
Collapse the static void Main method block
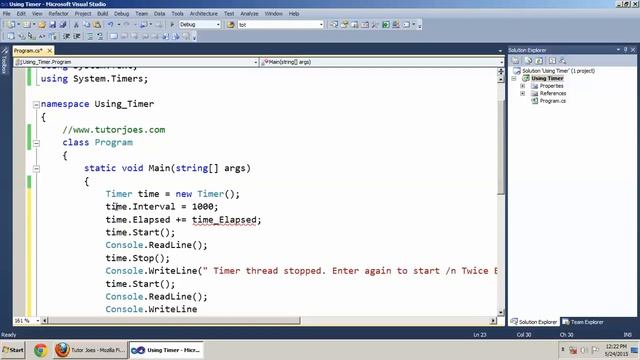coord(36,169)
